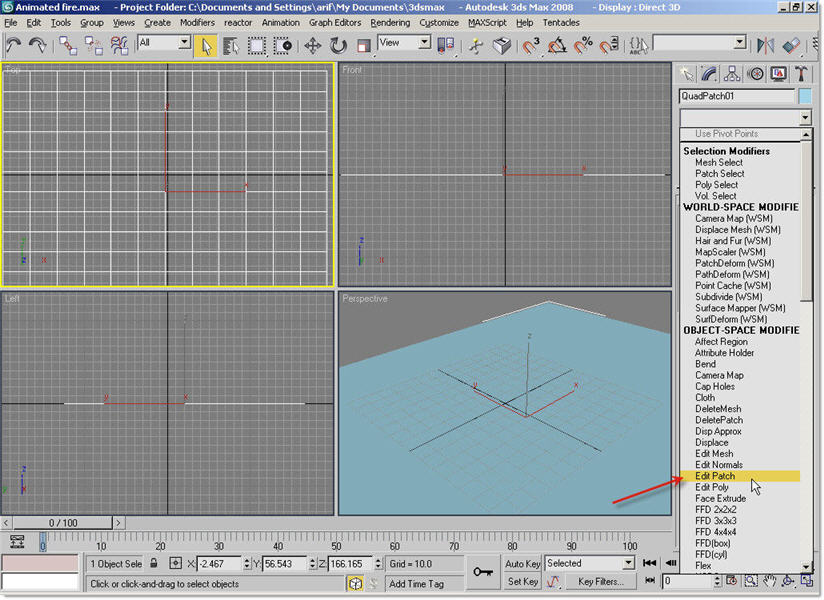Choose the Select and Rotate tool
This screenshot has height=600, width=824.
[339, 45]
